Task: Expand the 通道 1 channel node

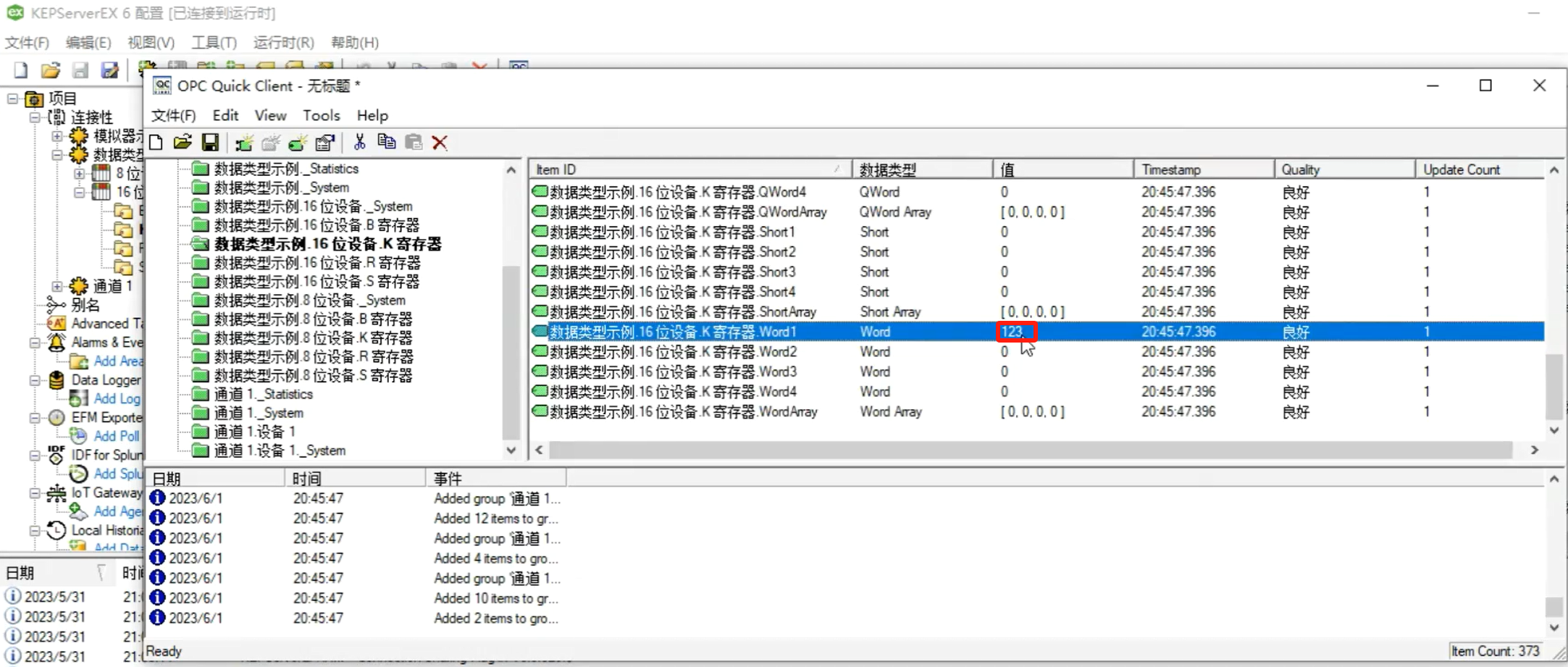Action: pos(57,286)
